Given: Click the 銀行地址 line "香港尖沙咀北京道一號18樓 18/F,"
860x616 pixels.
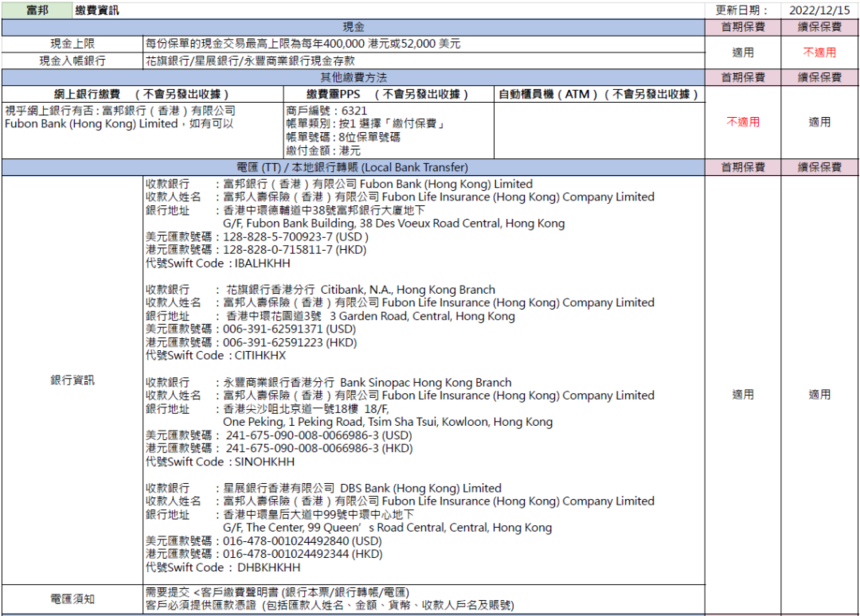Looking at the screenshot, I should (267, 409).
